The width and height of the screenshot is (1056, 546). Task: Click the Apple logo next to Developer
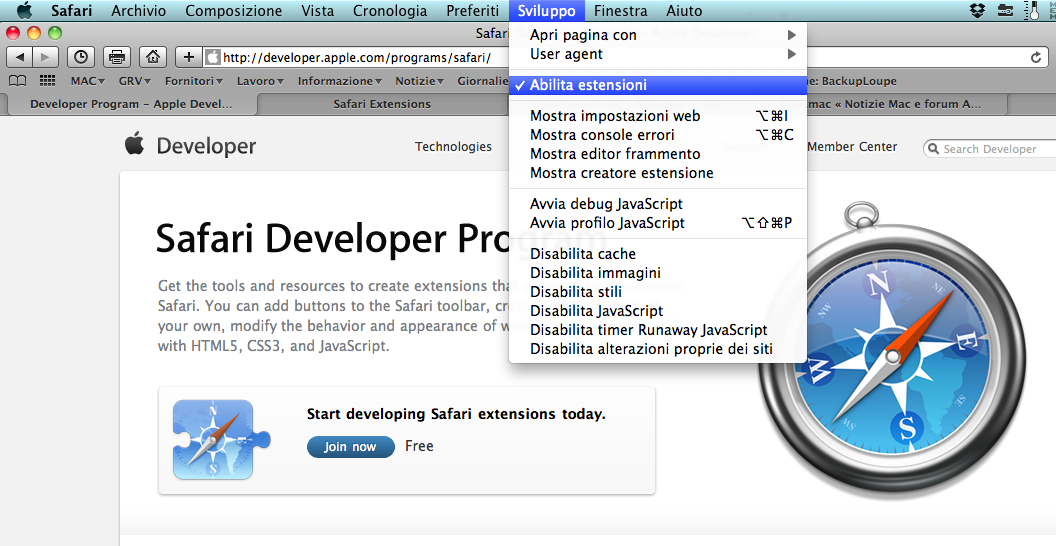[x=135, y=144]
